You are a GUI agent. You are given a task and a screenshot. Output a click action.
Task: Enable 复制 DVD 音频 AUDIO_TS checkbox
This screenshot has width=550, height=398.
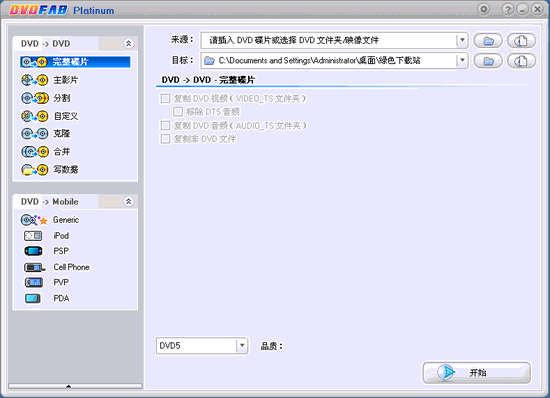(165, 126)
